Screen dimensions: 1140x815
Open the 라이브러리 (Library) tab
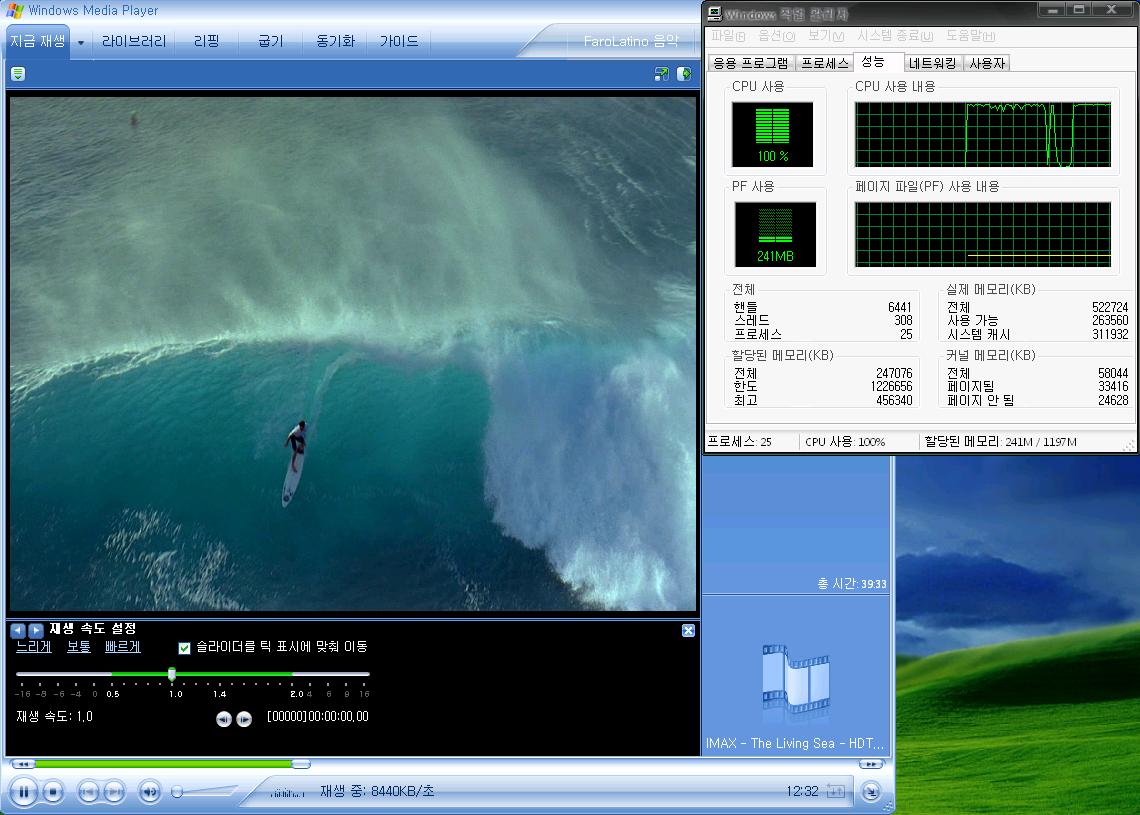(134, 41)
